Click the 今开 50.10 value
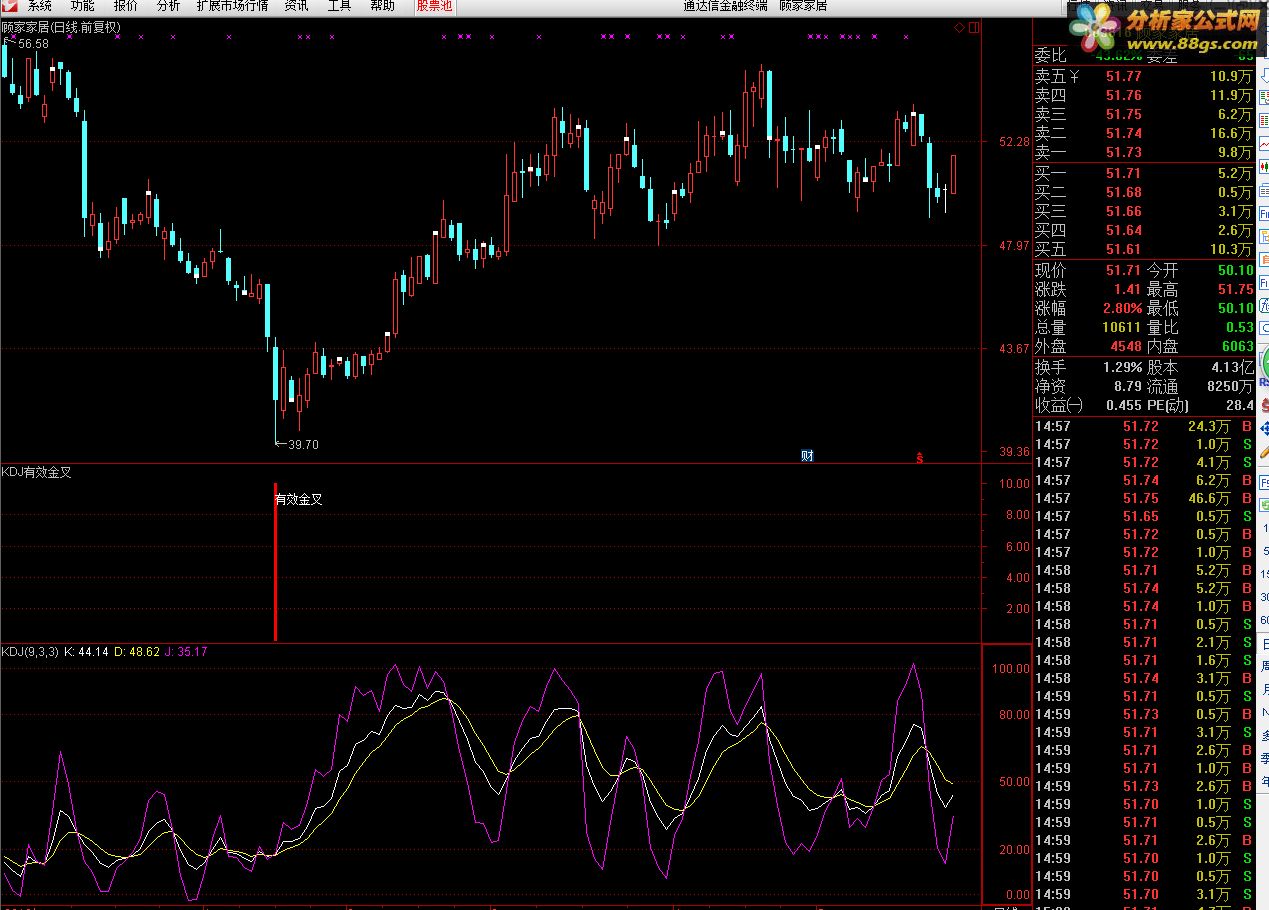The width and height of the screenshot is (1269, 910). 1236,271
